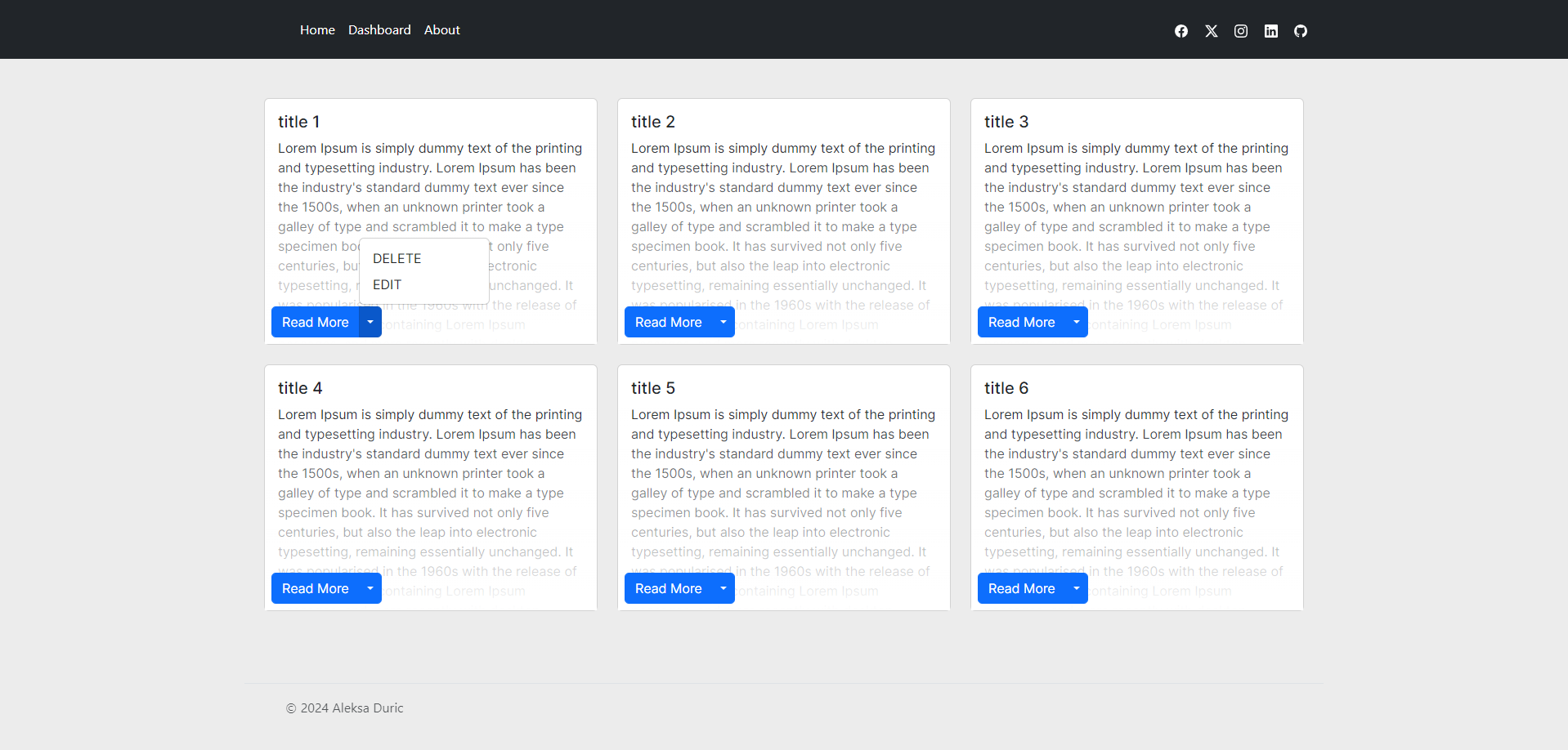Click the X (Twitter) icon

click(1211, 31)
